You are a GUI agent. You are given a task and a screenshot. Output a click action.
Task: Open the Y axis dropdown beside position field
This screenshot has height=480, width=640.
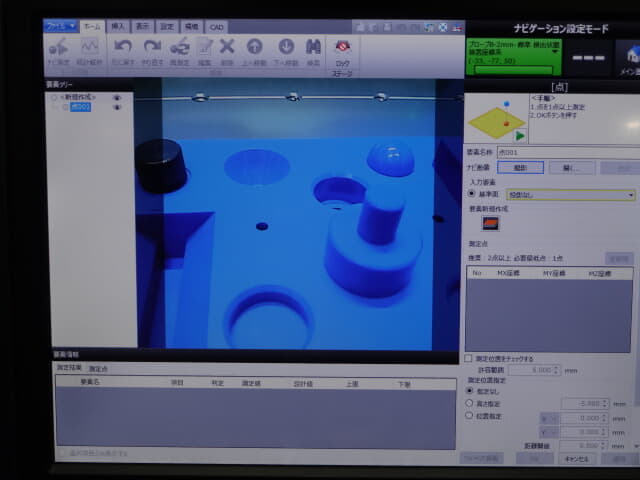click(549, 431)
